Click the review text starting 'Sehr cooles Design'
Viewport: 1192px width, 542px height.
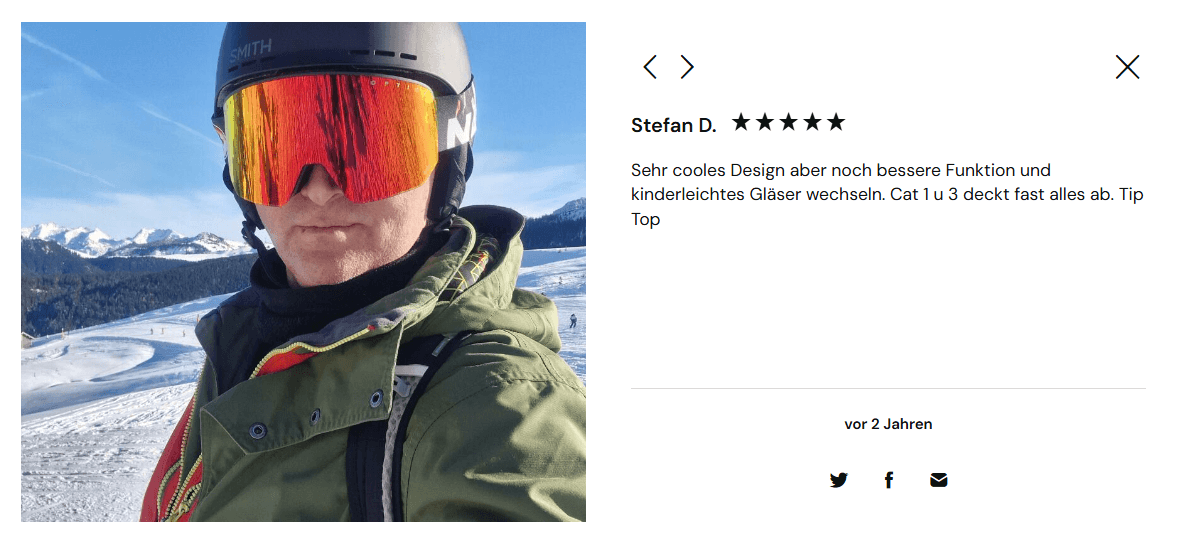pyautogui.click(x=887, y=195)
